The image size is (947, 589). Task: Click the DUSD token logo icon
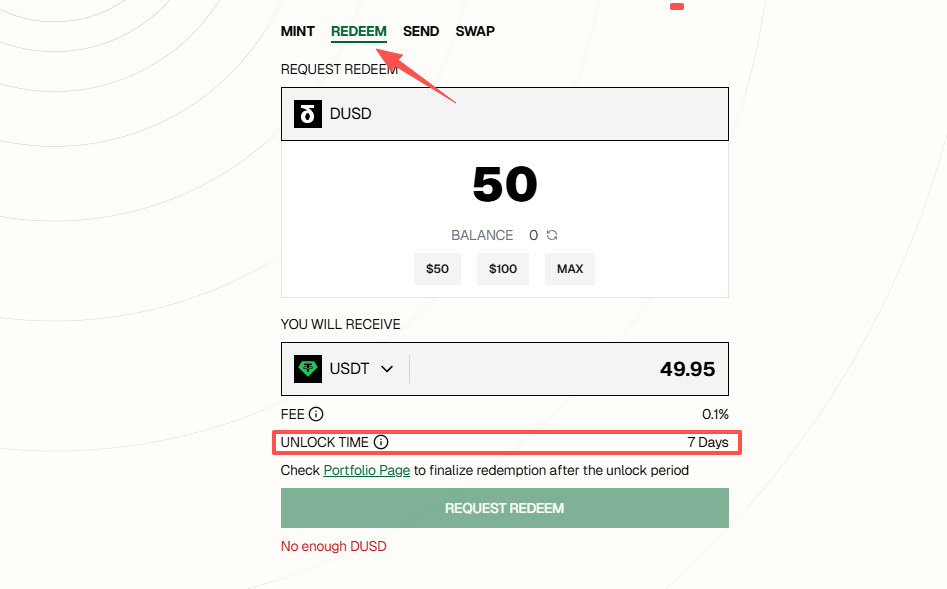308,114
